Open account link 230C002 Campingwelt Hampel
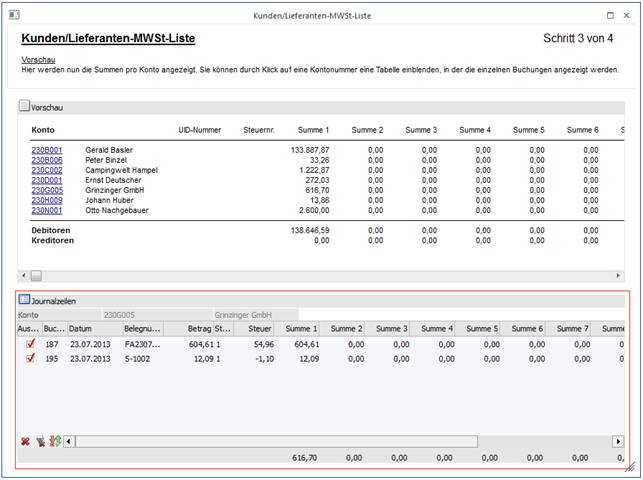Screen dimensions: 643x480 (47, 170)
